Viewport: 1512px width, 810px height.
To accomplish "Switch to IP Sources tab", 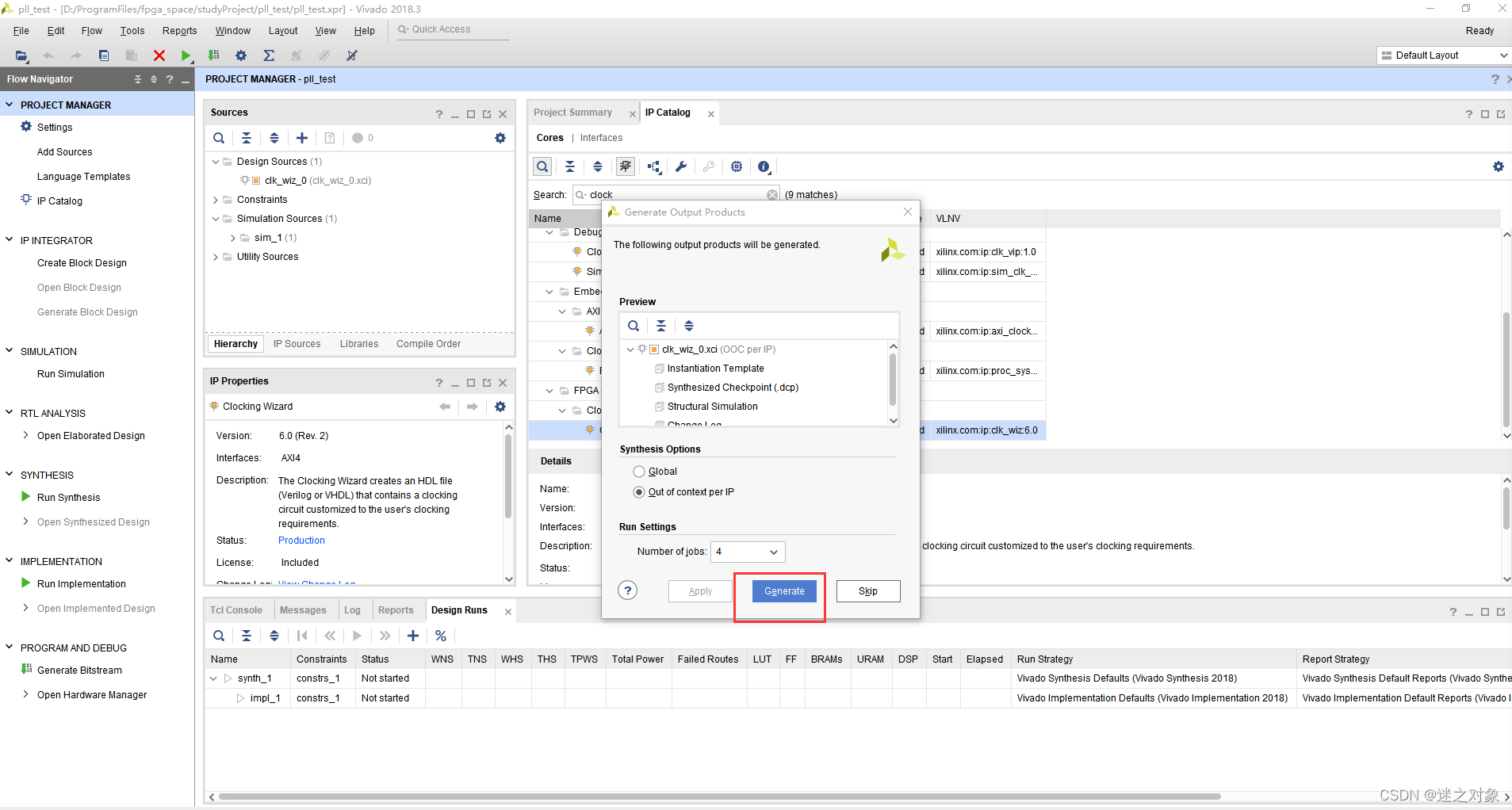I will pyautogui.click(x=297, y=344).
